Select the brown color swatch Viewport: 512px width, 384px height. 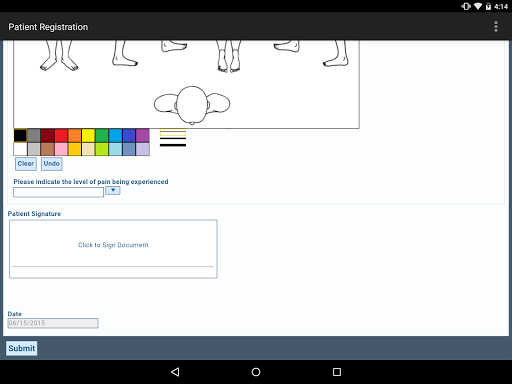click(47, 149)
